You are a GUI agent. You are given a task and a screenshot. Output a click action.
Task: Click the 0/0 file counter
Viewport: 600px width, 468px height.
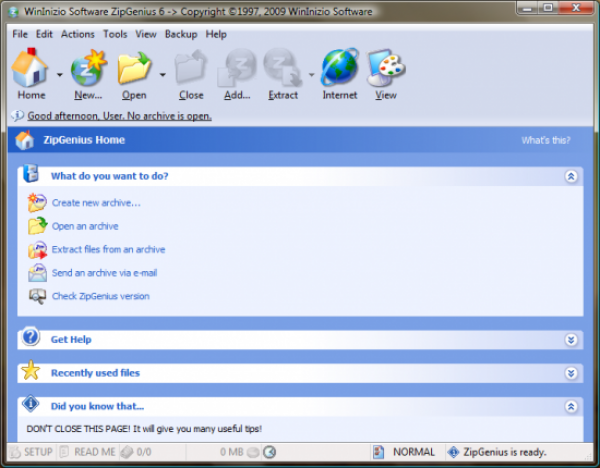(x=144, y=452)
